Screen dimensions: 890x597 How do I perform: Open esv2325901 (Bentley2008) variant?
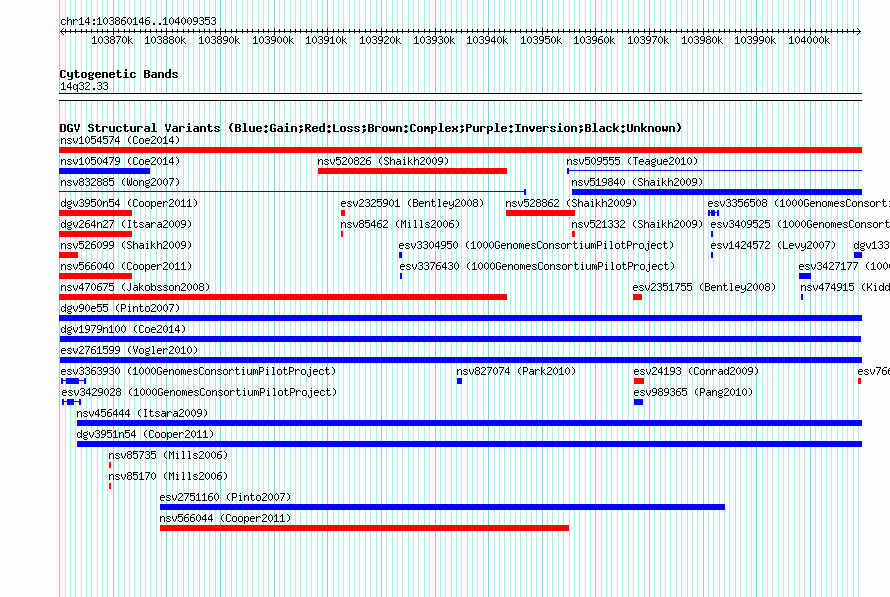pyautogui.click(x=412, y=203)
